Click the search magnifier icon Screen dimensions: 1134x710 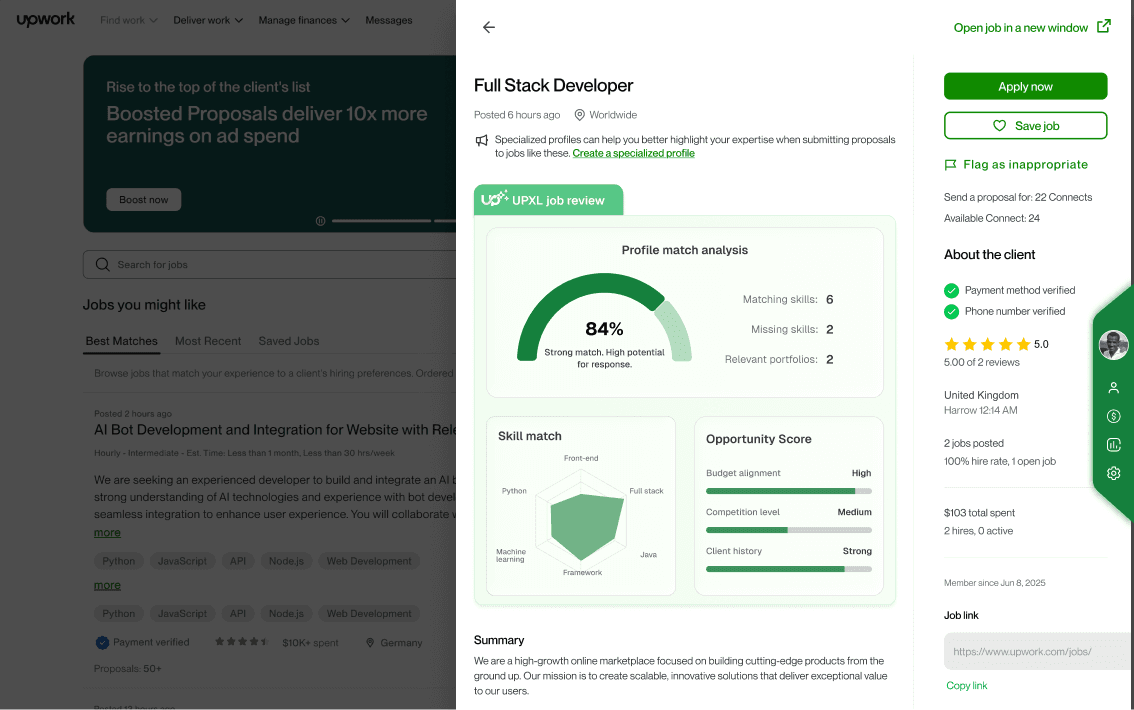[103, 265]
